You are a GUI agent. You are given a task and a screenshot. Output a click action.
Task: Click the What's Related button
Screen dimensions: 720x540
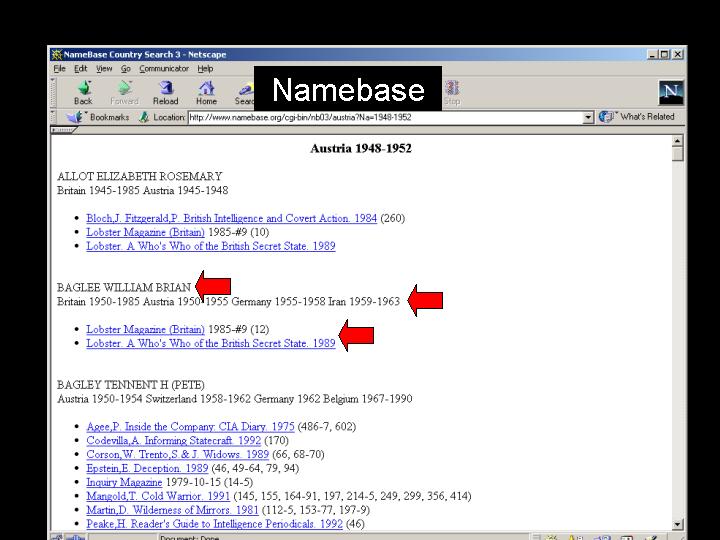[637, 117]
